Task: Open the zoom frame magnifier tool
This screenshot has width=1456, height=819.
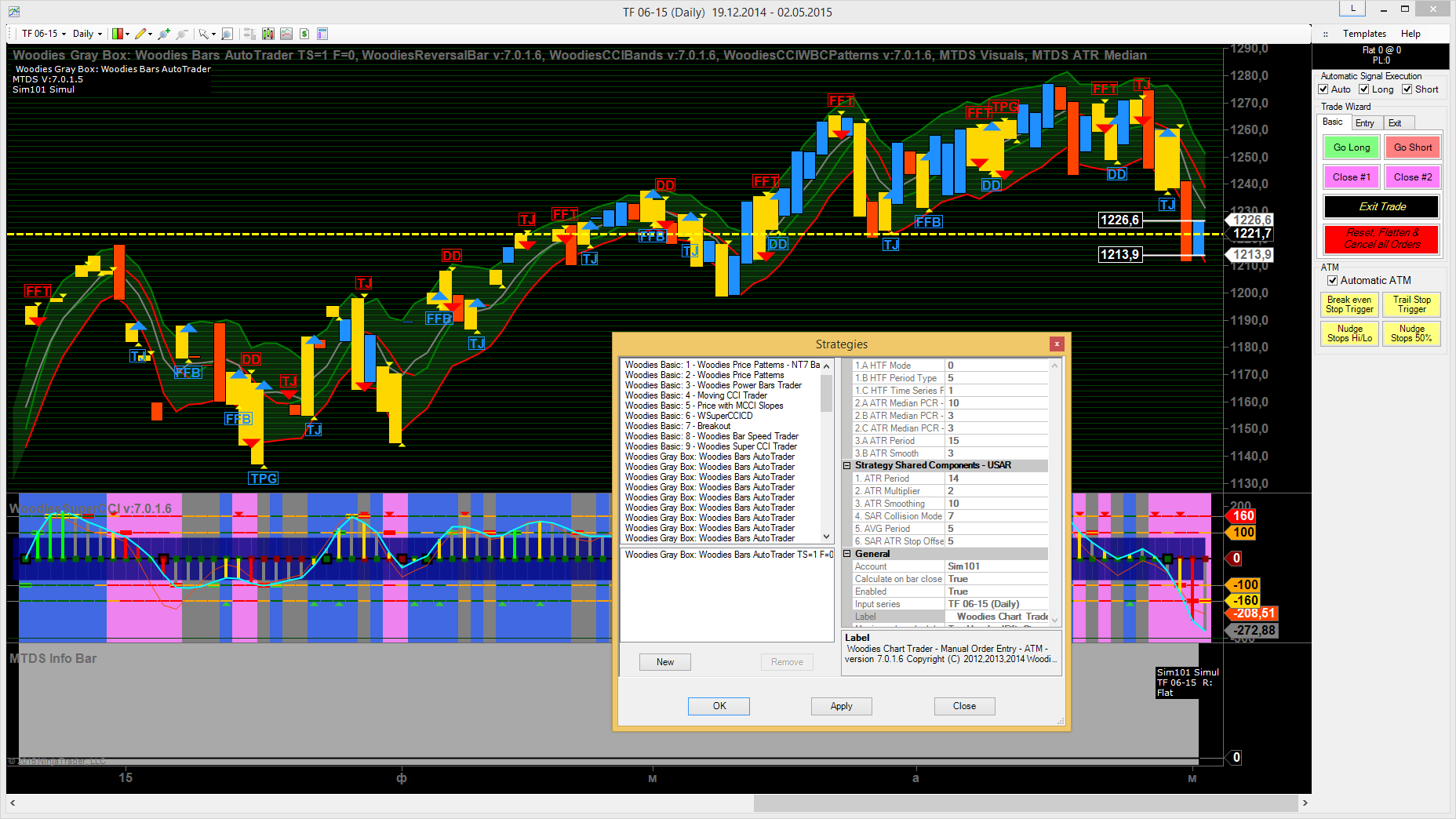Action: click(x=227, y=34)
